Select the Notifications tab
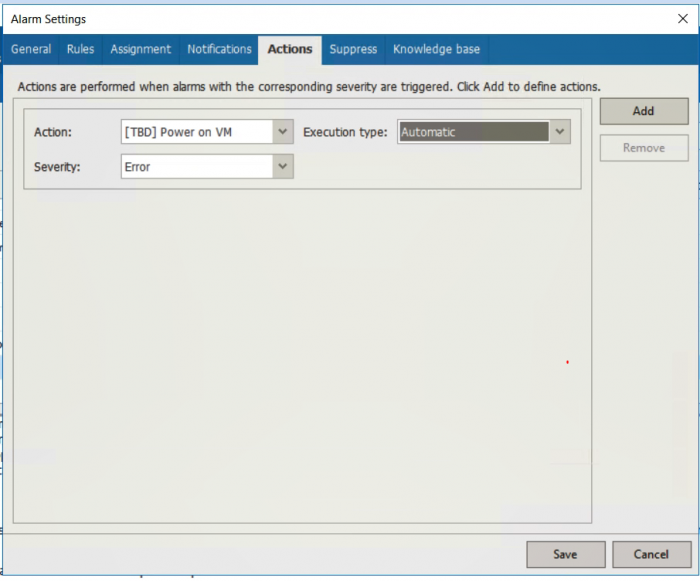This screenshot has width=700, height=581. point(219,49)
